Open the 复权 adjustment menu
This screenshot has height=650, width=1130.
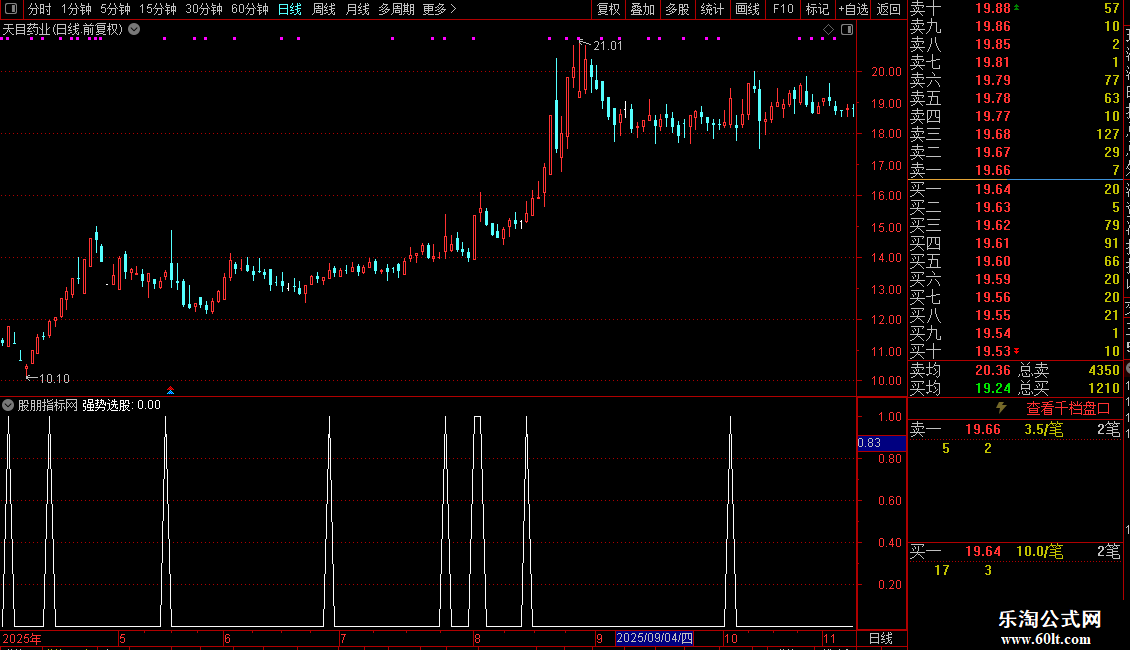pyautogui.click(x=608, y=9)
